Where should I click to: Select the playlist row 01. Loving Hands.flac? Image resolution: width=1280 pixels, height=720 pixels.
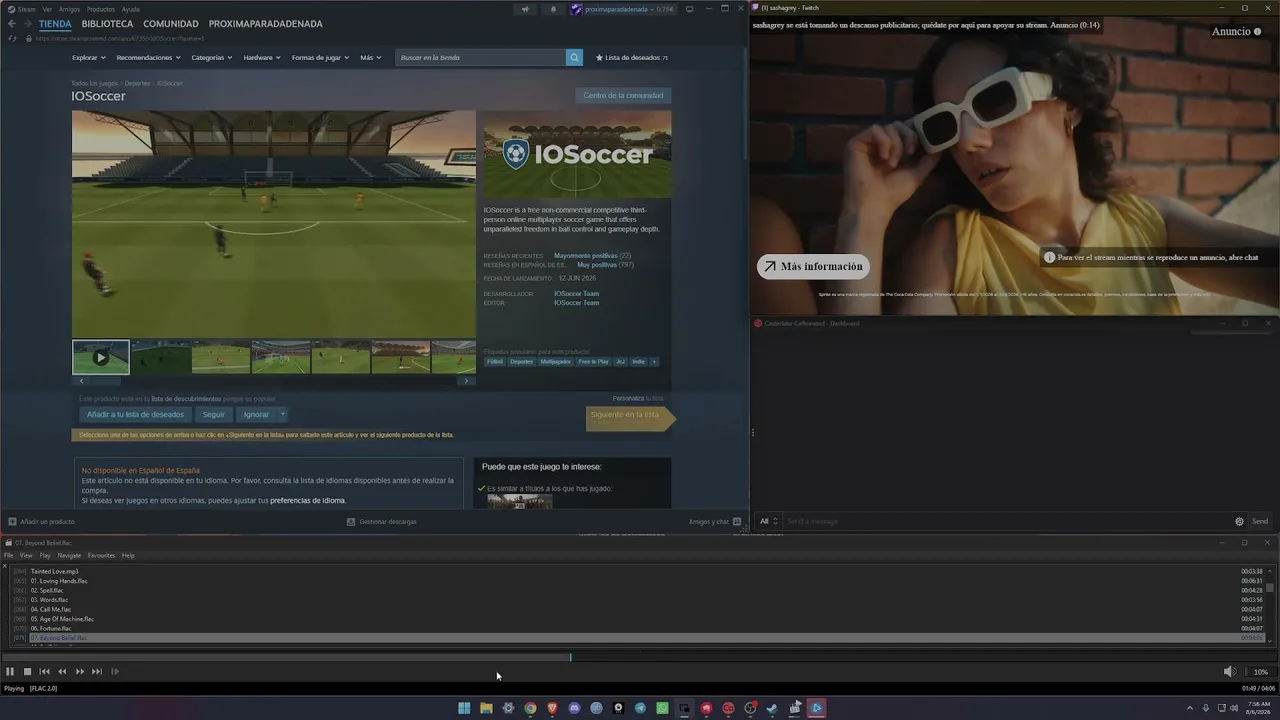pos(638,581)
